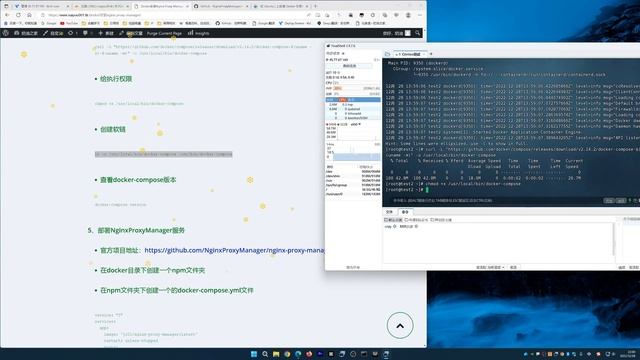The height and width of the screenshot is (360, 640).
Task: Open the dropdown at command panel bottom
Action: click(490, 267)
